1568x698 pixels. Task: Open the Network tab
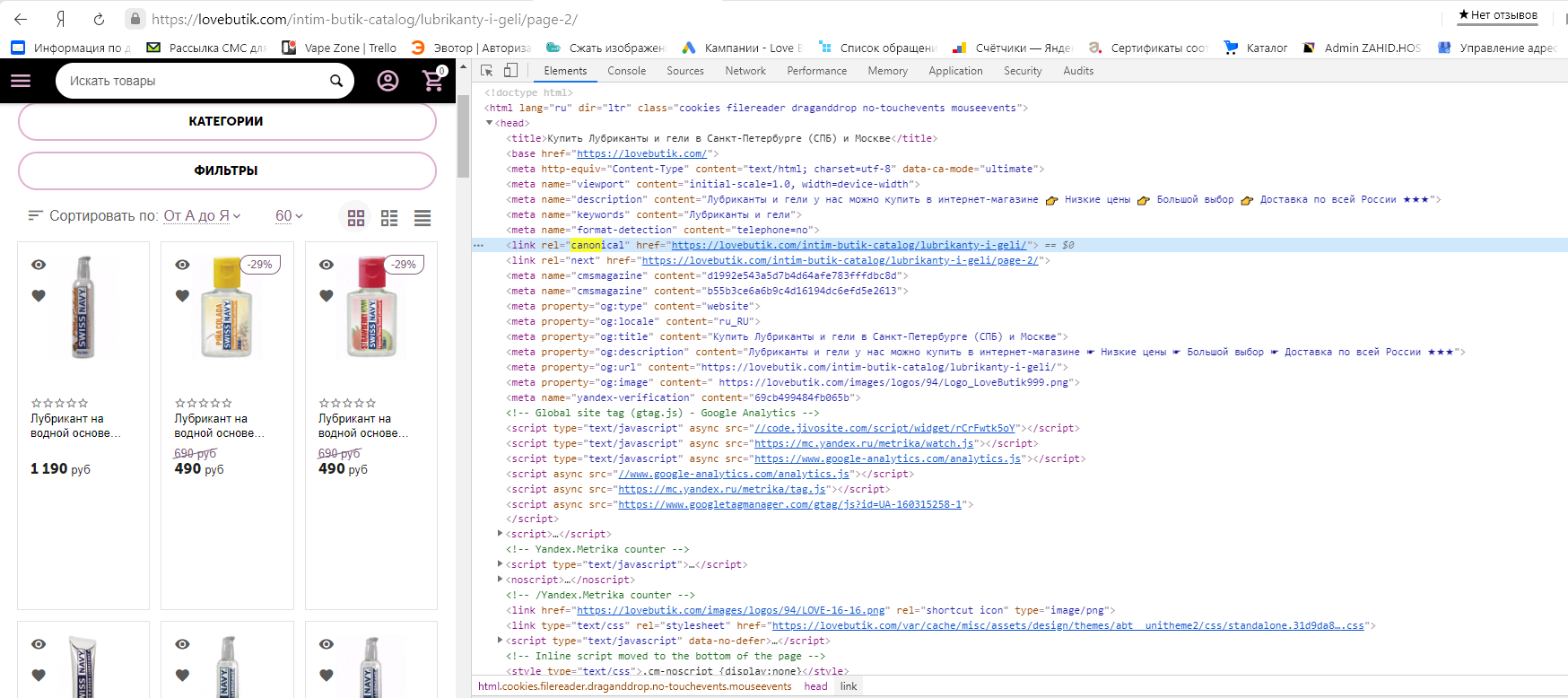click(x=745, y=71)
